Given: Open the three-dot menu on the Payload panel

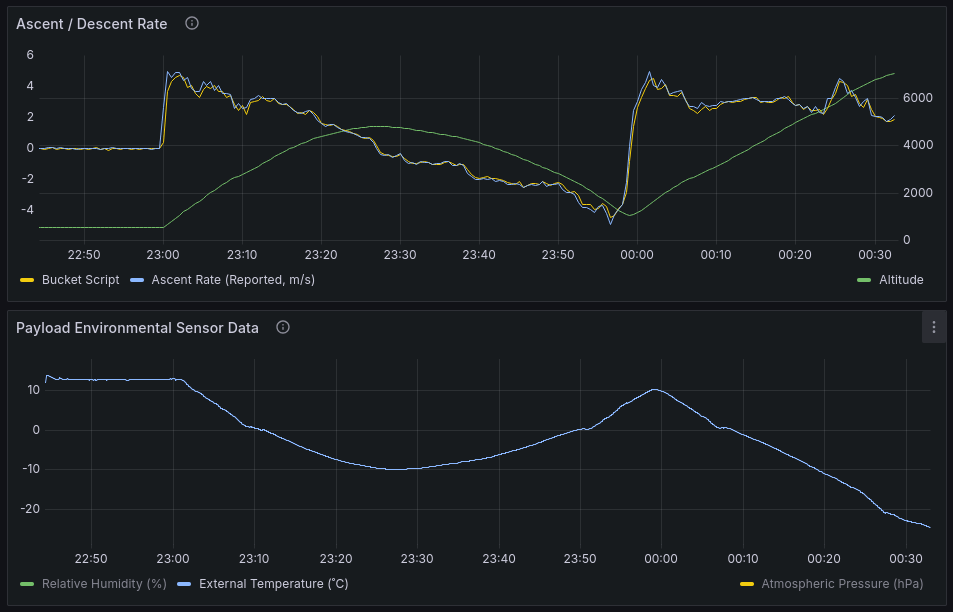Looking at the screenshot, I should pos(933,327).
